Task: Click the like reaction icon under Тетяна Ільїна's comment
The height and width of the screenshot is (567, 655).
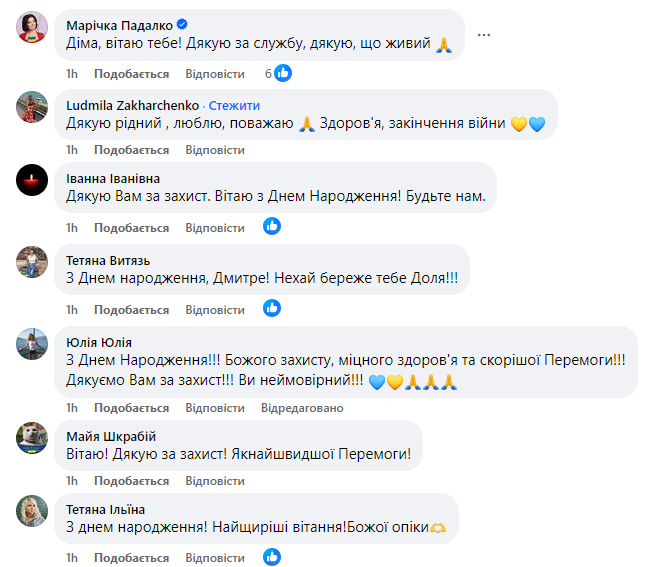Action: point(272,557)
